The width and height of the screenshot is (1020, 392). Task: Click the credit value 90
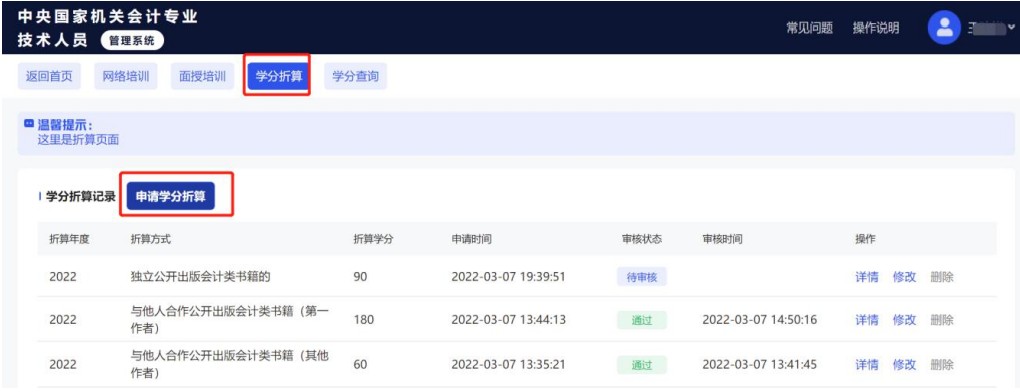tap(360, 276)
